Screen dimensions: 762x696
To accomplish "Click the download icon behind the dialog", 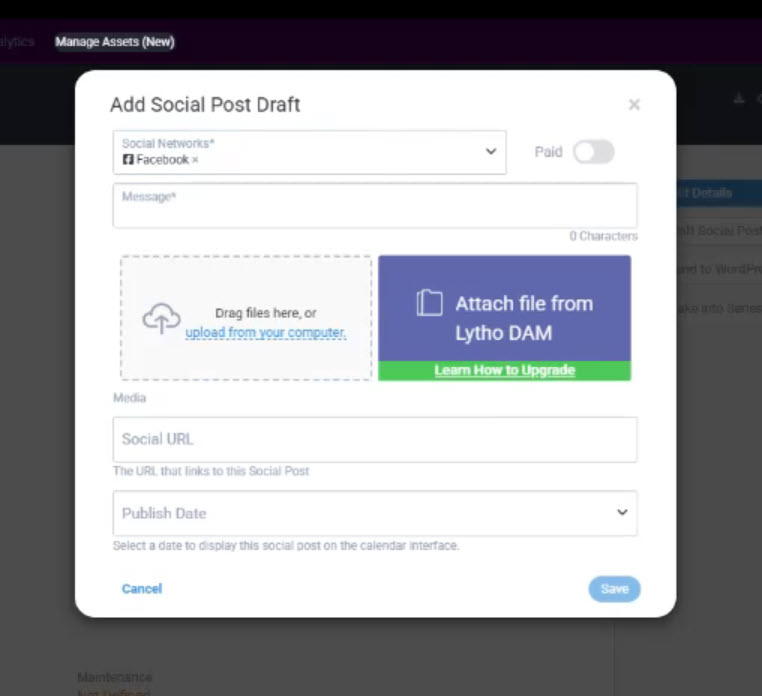I will [739, 99].
